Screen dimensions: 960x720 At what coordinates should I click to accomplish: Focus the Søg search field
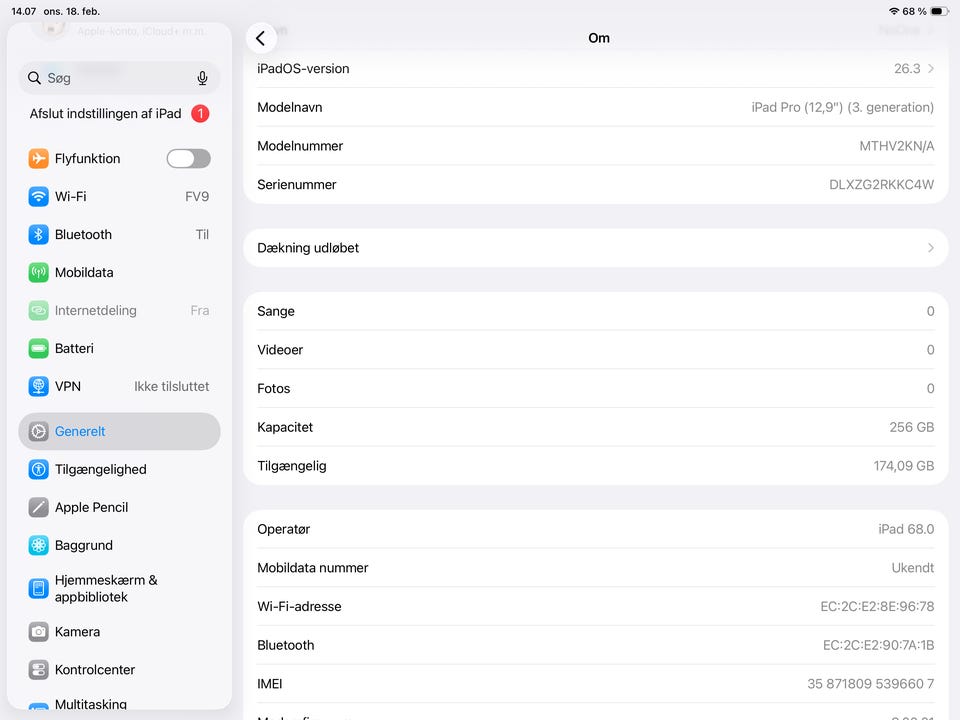click(x=119, y=78)
